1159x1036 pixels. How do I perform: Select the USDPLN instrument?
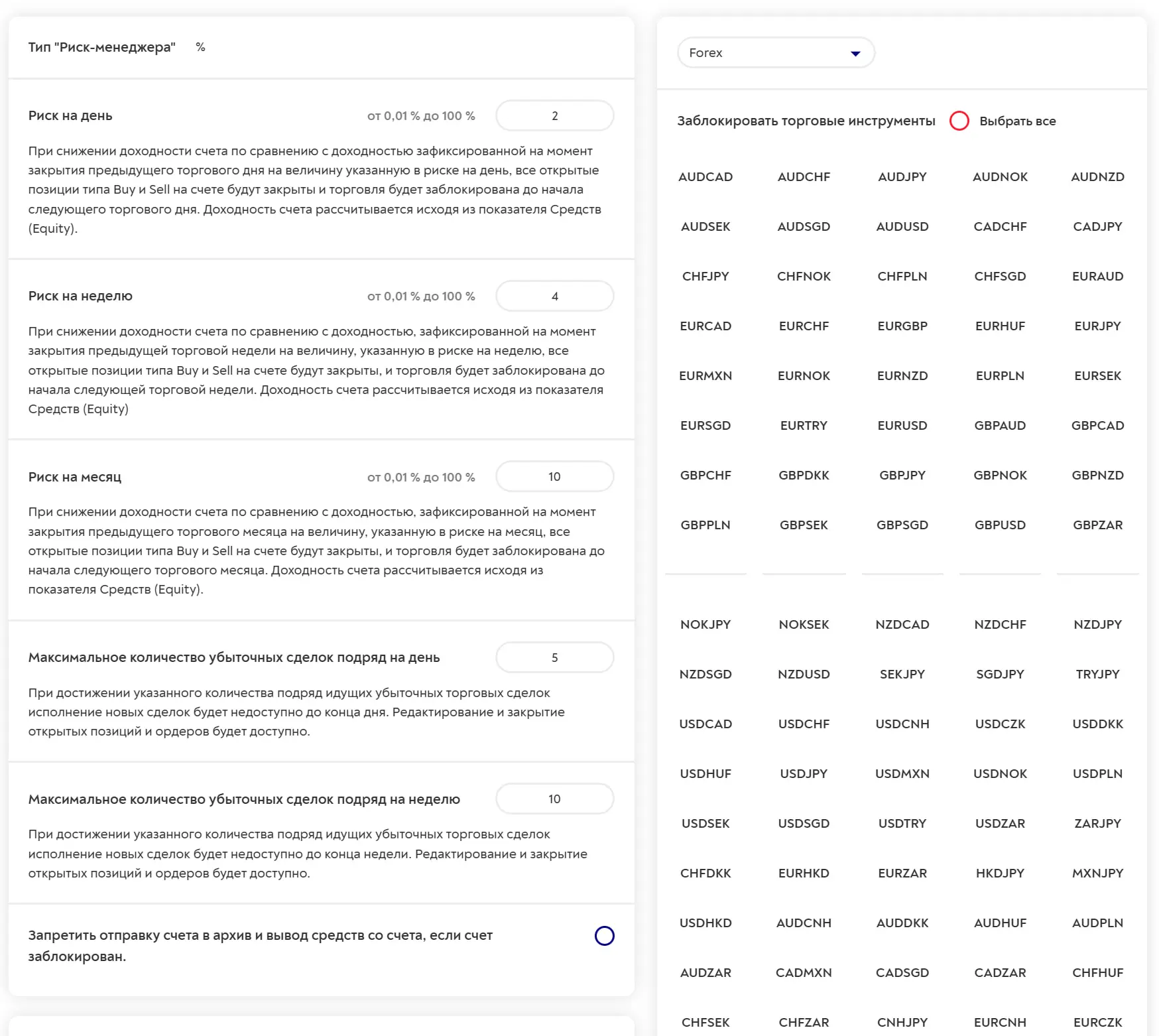[1098, 773]
